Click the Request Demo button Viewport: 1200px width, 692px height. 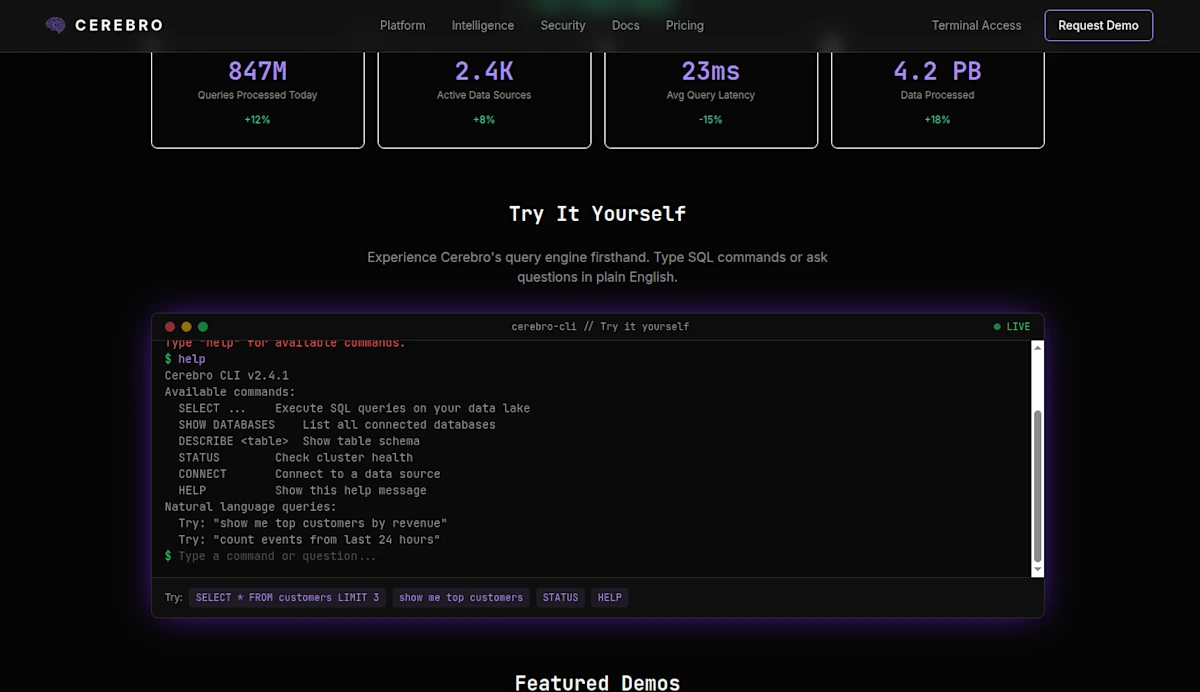(x=1098, y=25)
